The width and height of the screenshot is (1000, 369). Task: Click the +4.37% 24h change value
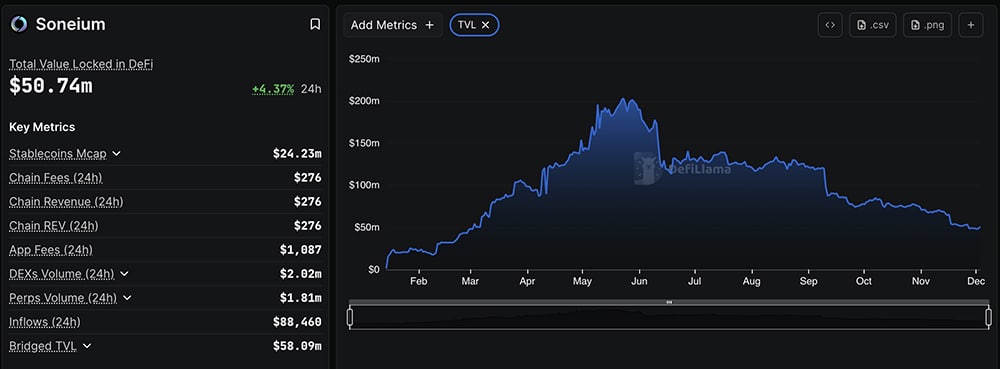click(273, 89)
